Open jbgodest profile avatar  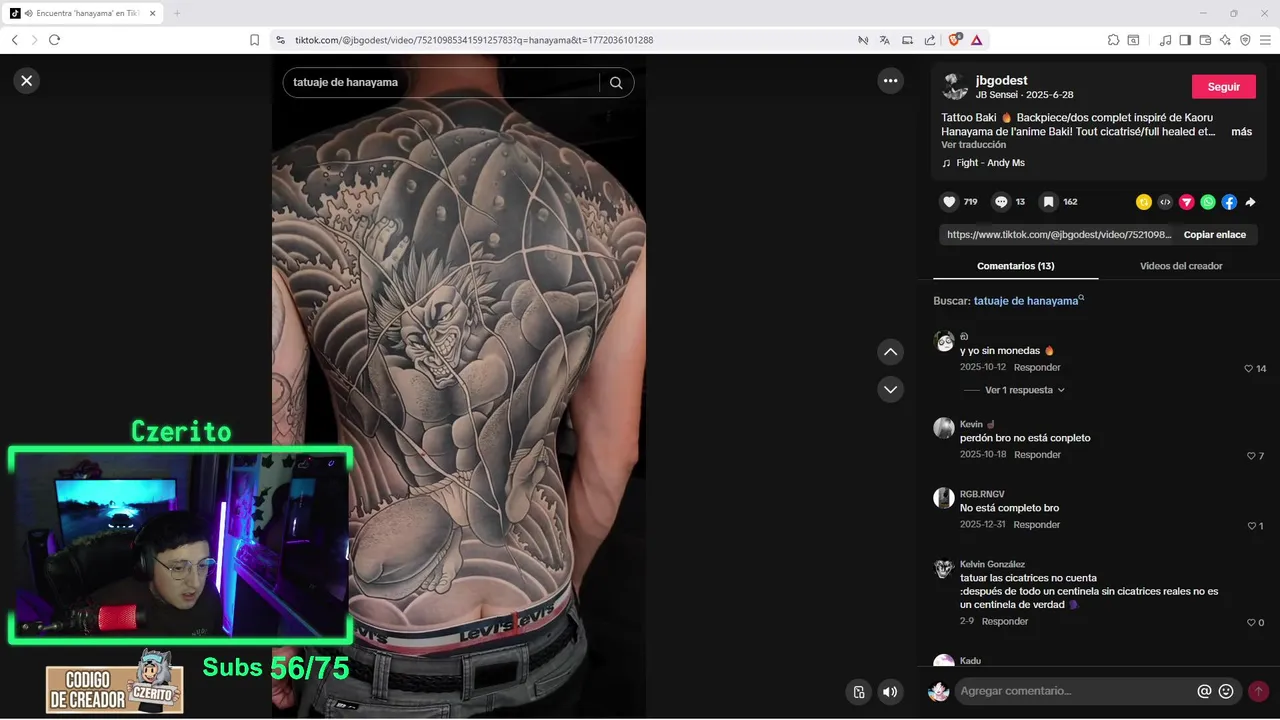955,87
